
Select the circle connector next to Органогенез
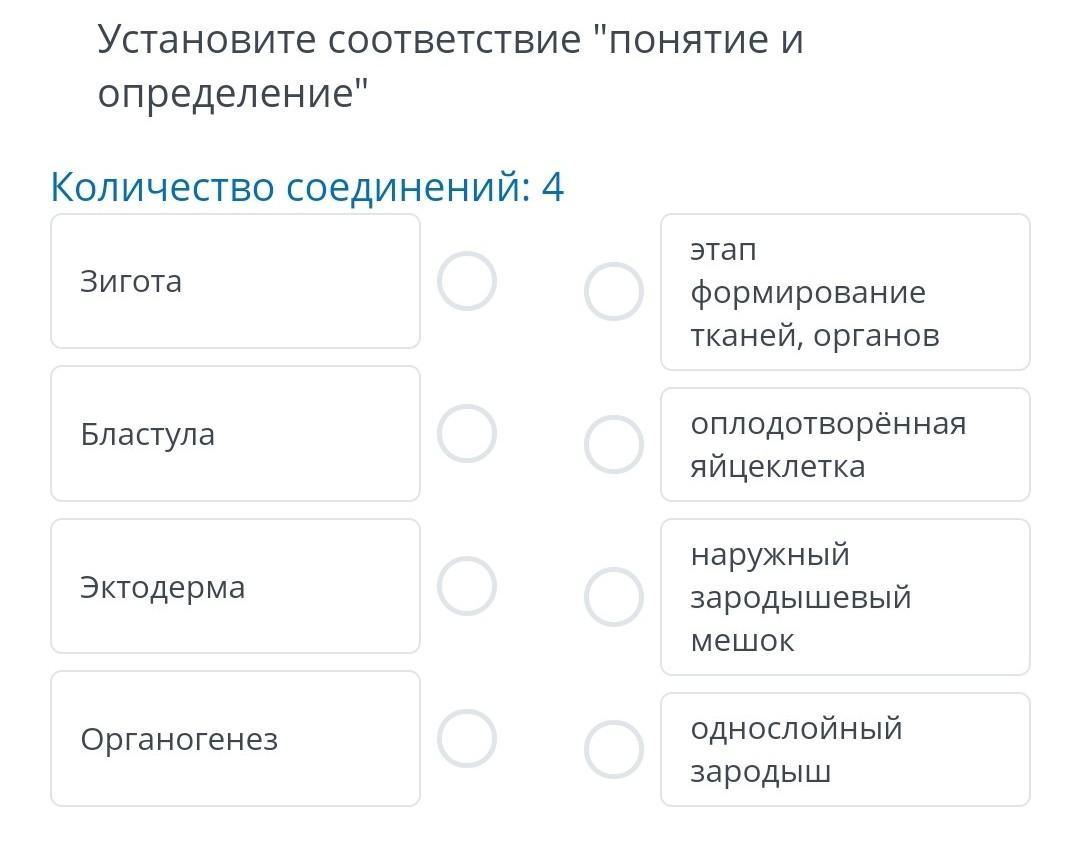click(x=467, y=739)
